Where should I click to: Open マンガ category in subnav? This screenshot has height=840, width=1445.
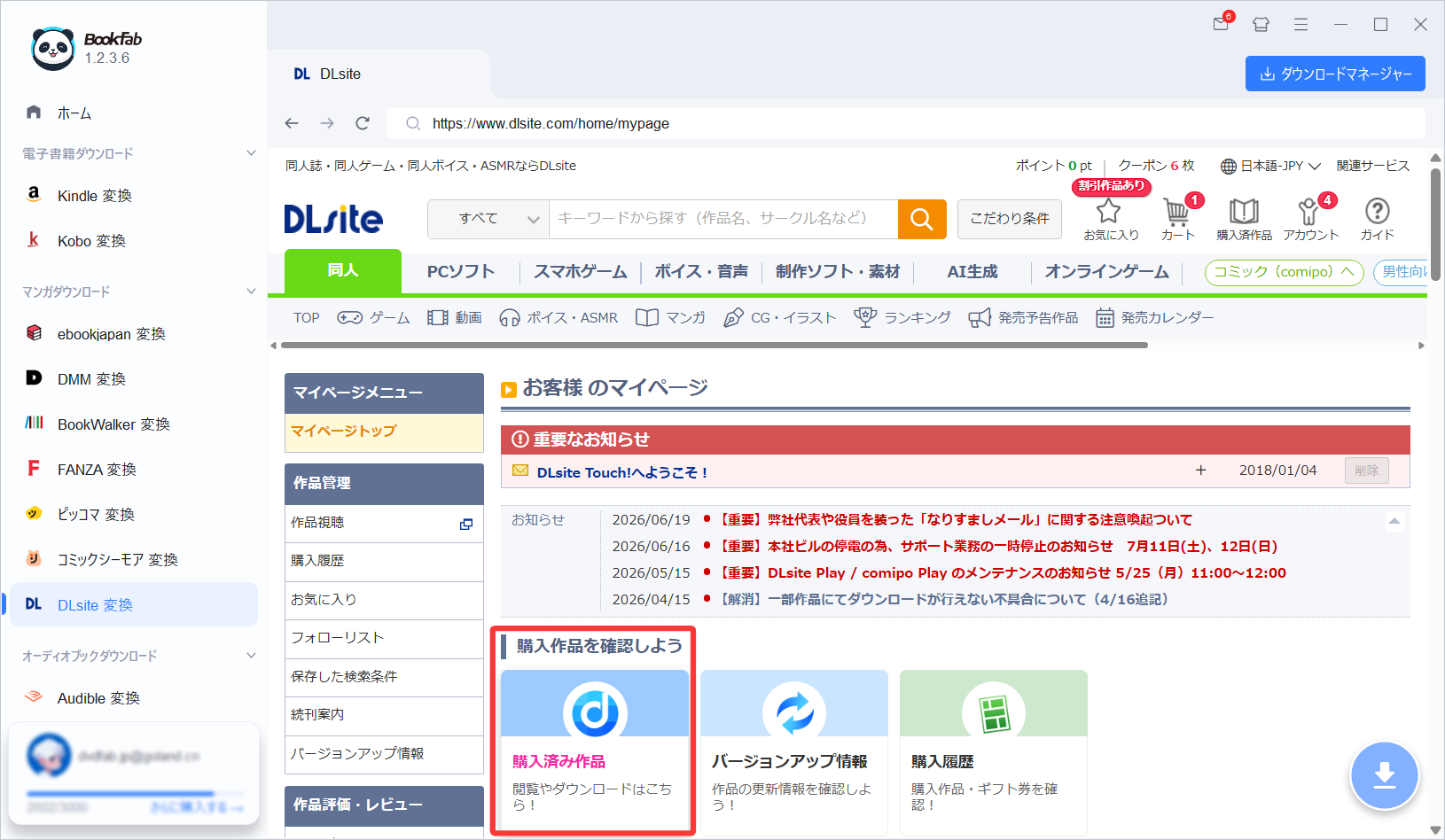671,317
